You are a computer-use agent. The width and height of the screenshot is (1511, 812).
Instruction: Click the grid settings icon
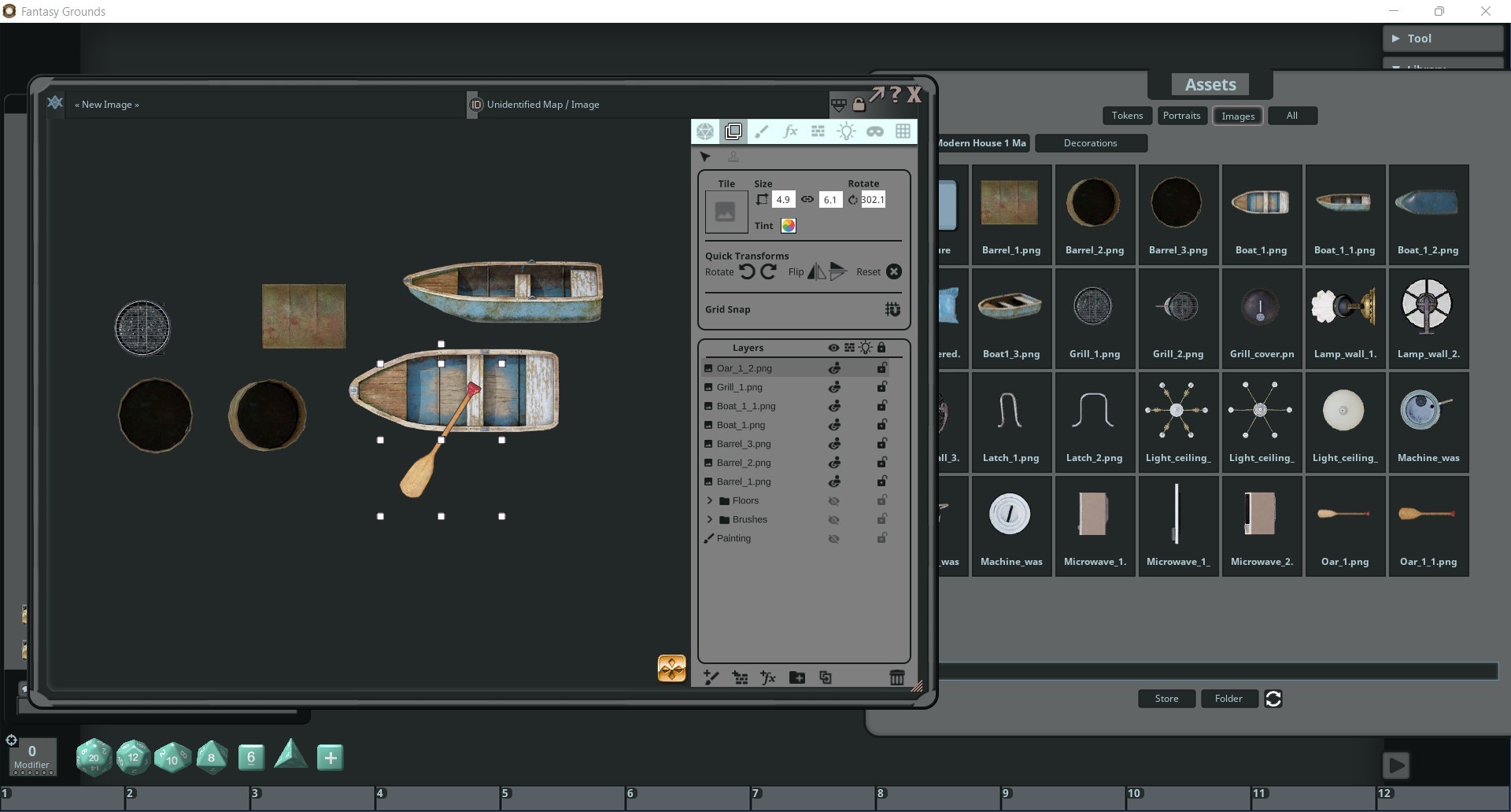tap(903, 131)
